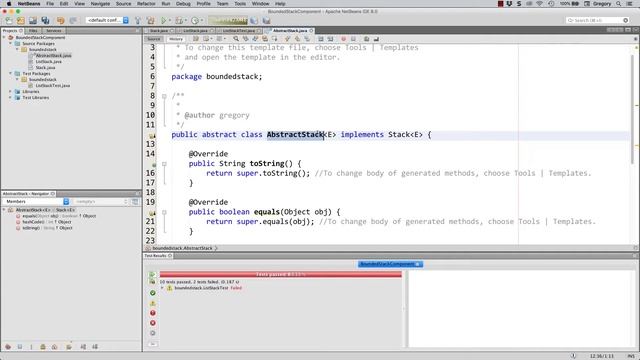Collapse the Test Packages tree node

[11, 73]
